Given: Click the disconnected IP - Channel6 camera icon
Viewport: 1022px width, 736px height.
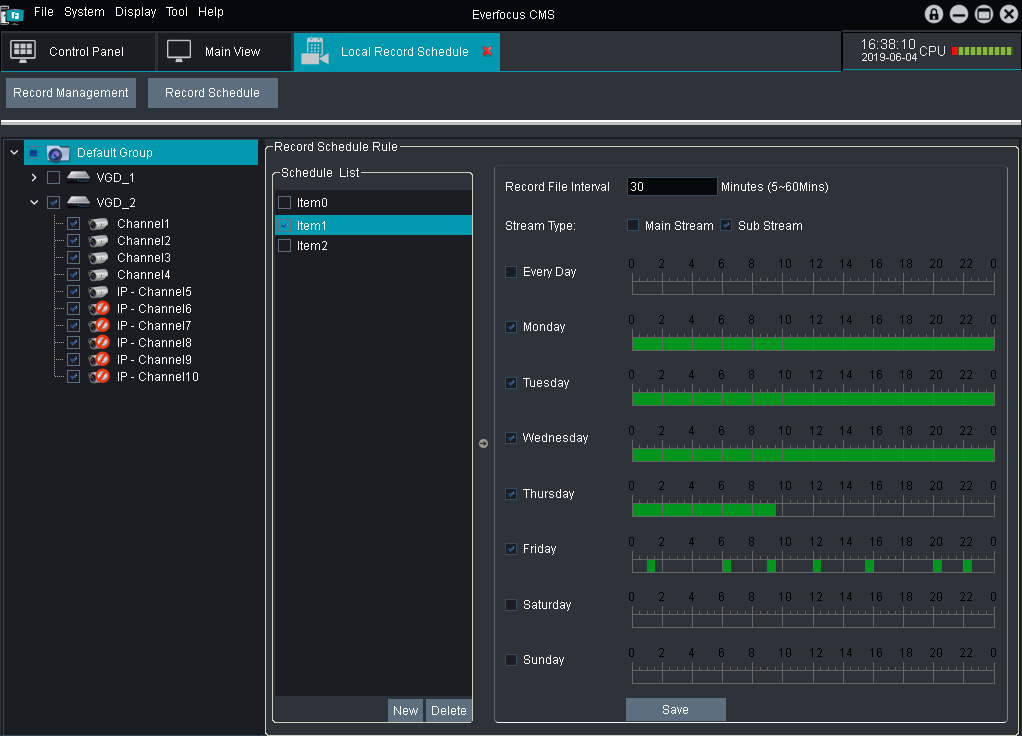Looking at the screenshot, I should pyautogui.click(x=98, y=309).
